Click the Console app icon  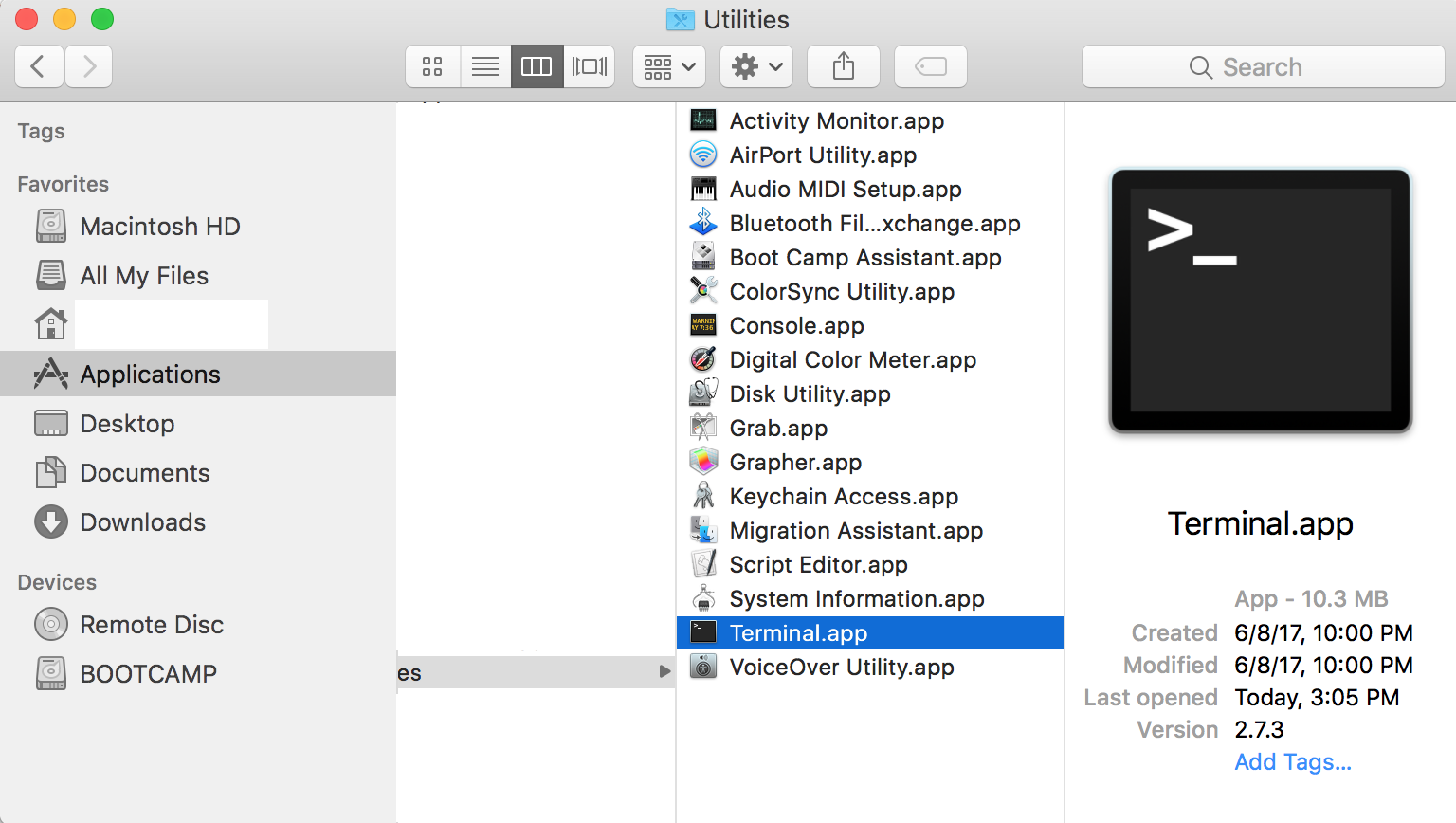[x=703, y=325]
